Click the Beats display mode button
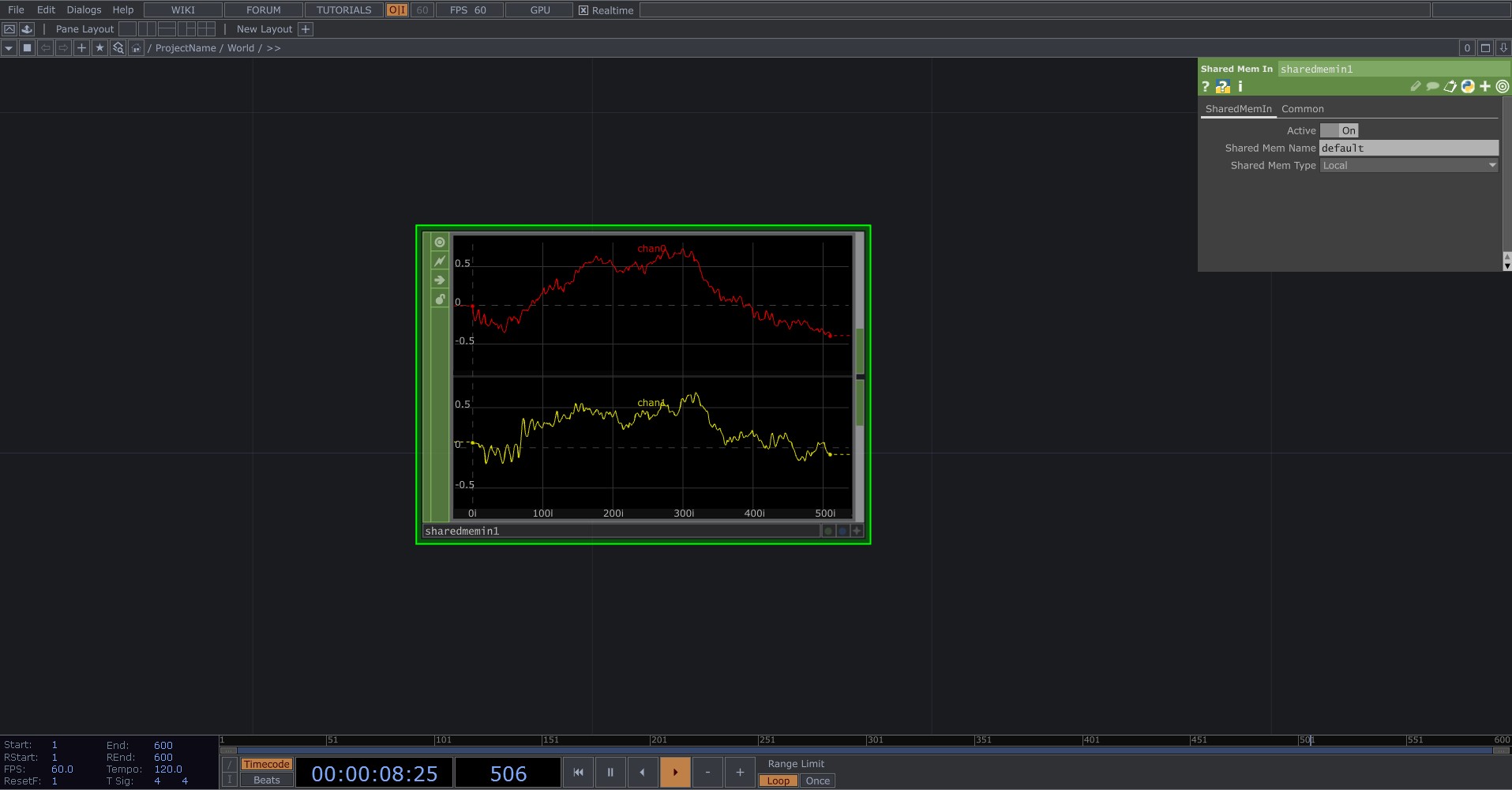 point(266,780)
